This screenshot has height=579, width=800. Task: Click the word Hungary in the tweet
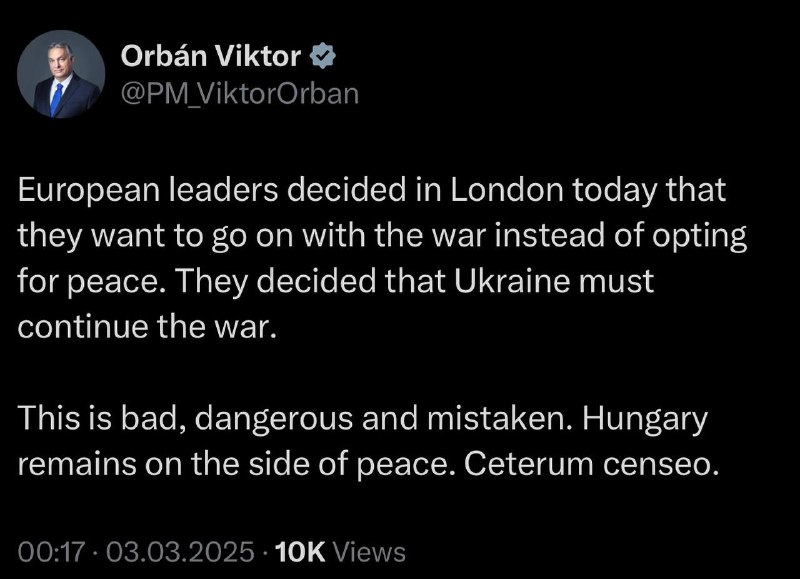645,421
